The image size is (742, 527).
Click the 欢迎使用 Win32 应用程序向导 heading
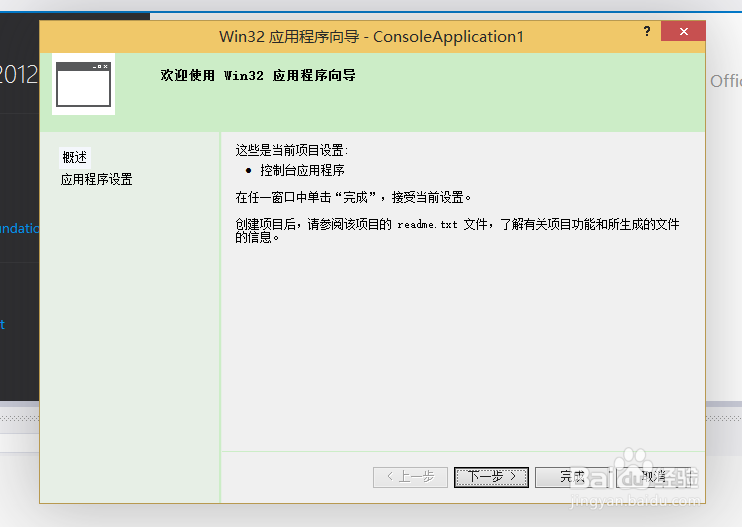click(x=258, y=75)
